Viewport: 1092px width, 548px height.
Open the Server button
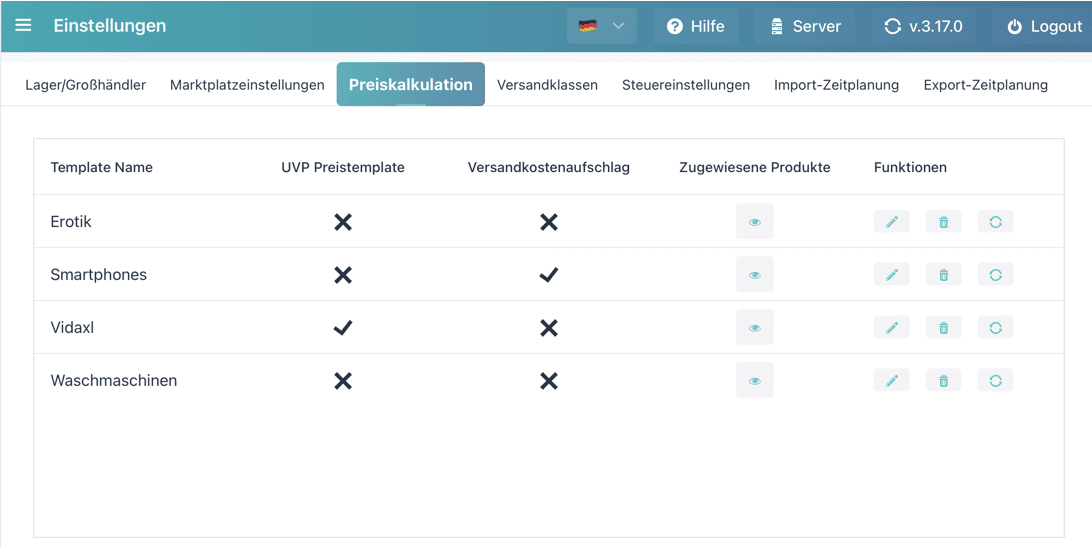point(805,27)
